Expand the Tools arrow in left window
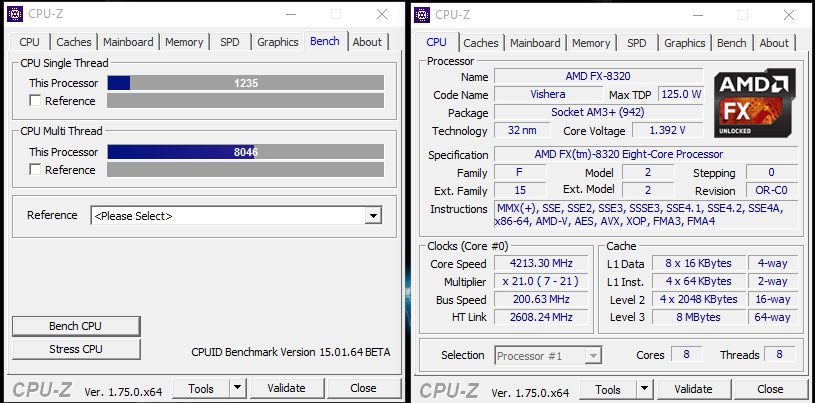815x403 pixels. [238, 388]
